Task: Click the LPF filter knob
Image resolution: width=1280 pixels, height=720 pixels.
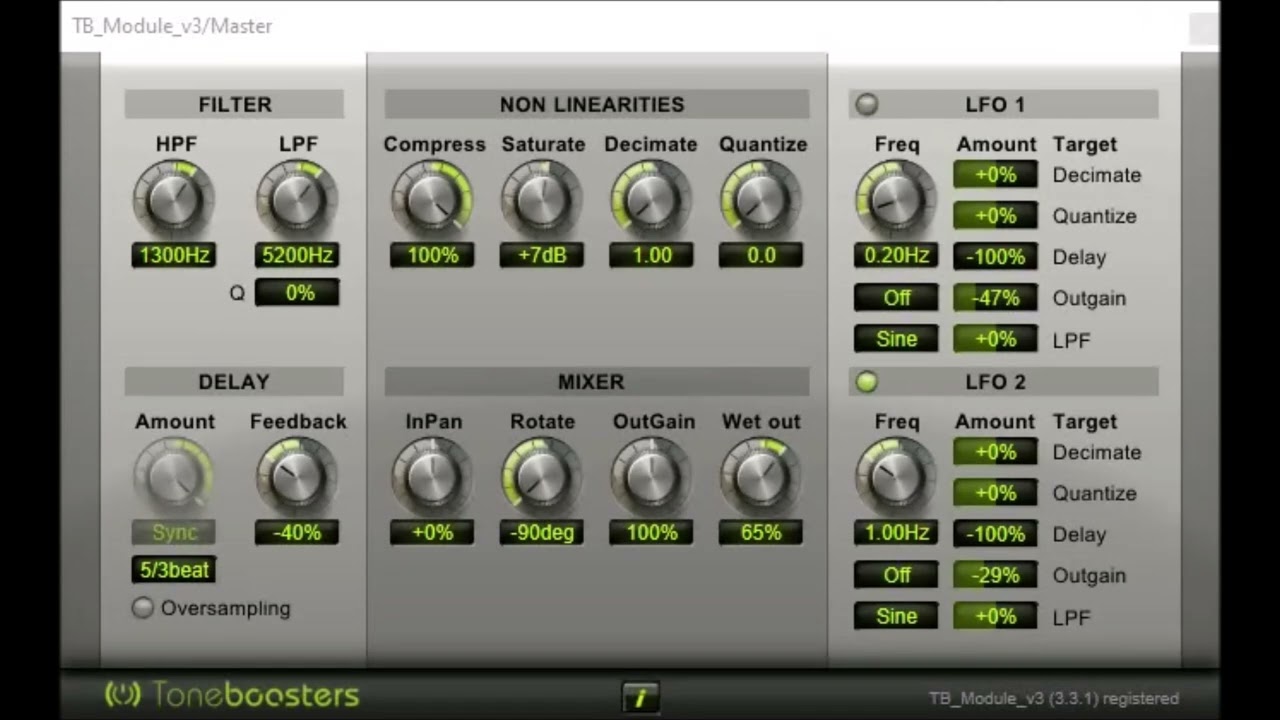Action: [x=297, y=199]
